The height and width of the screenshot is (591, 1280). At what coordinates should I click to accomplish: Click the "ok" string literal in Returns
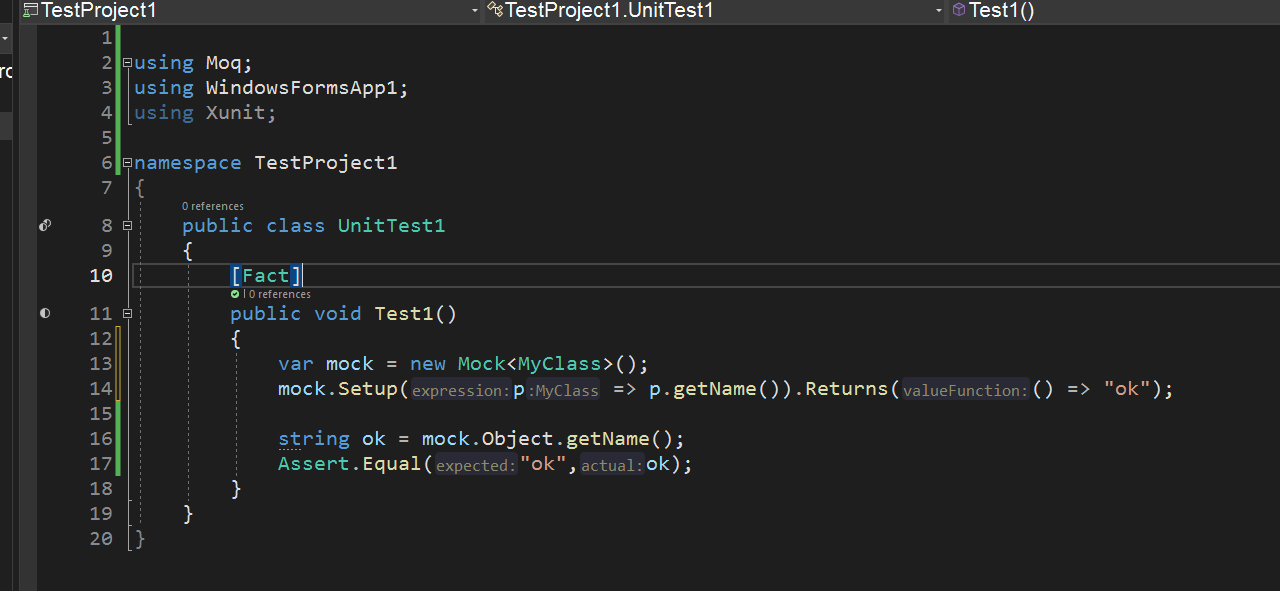(x=1127, y=389)
